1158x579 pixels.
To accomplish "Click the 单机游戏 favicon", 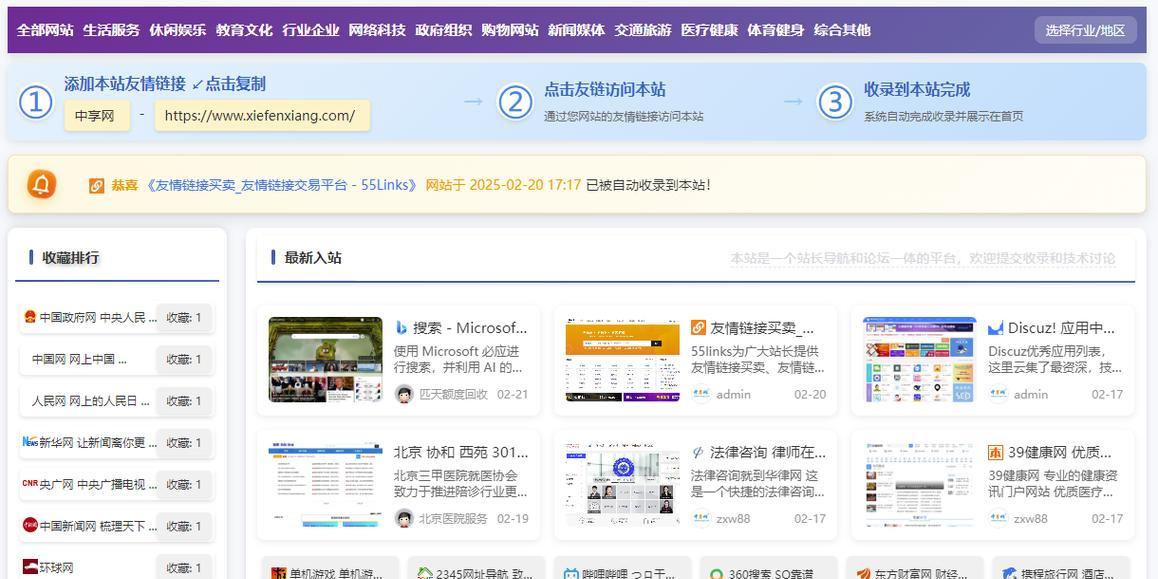I will click(278, 574).
